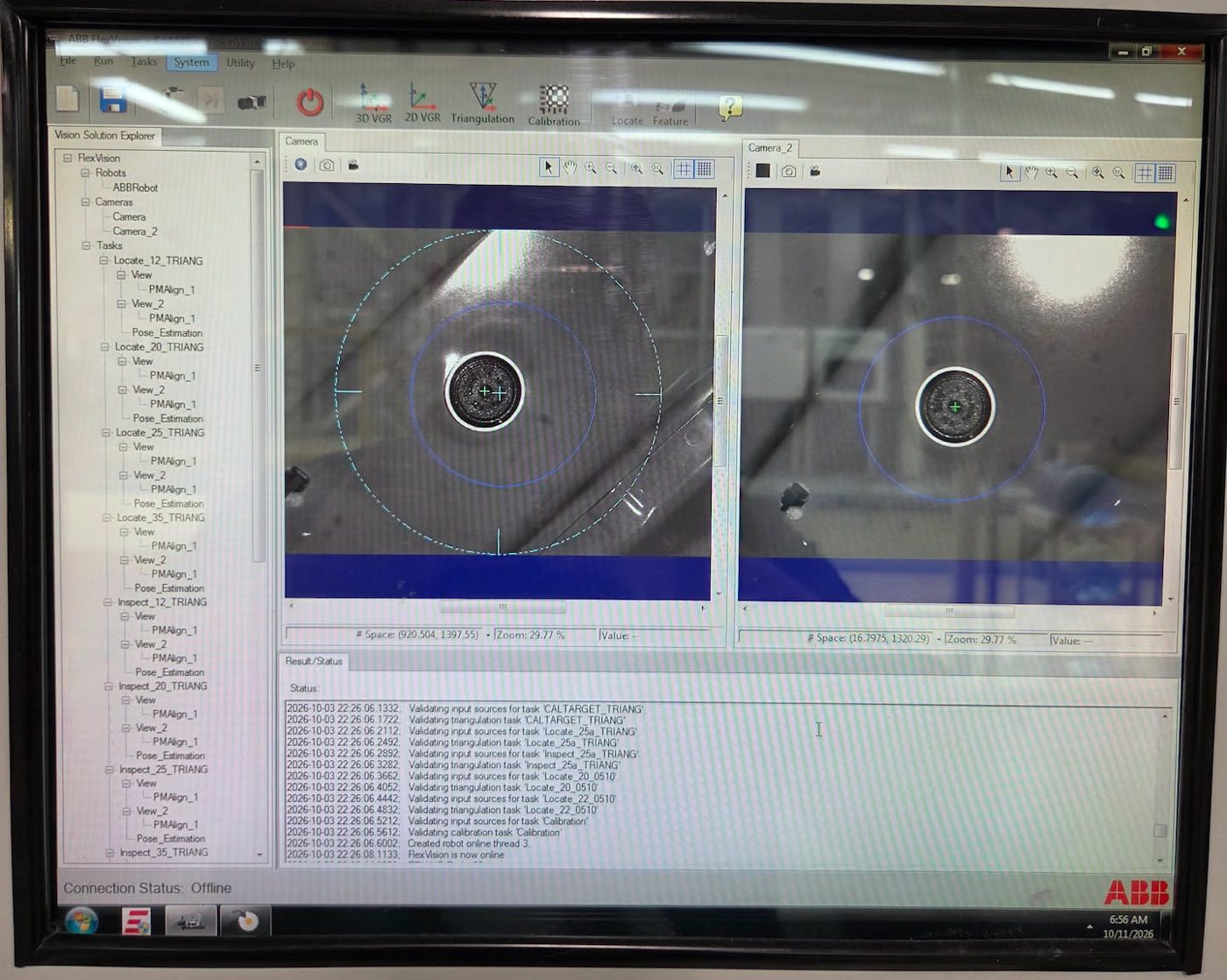Image resolution: width=1227 pixels, height=980 pixels.
Task: Click snapshot camera icon in Camera panel
Action: pyautogui.click(x=327, y=165)
